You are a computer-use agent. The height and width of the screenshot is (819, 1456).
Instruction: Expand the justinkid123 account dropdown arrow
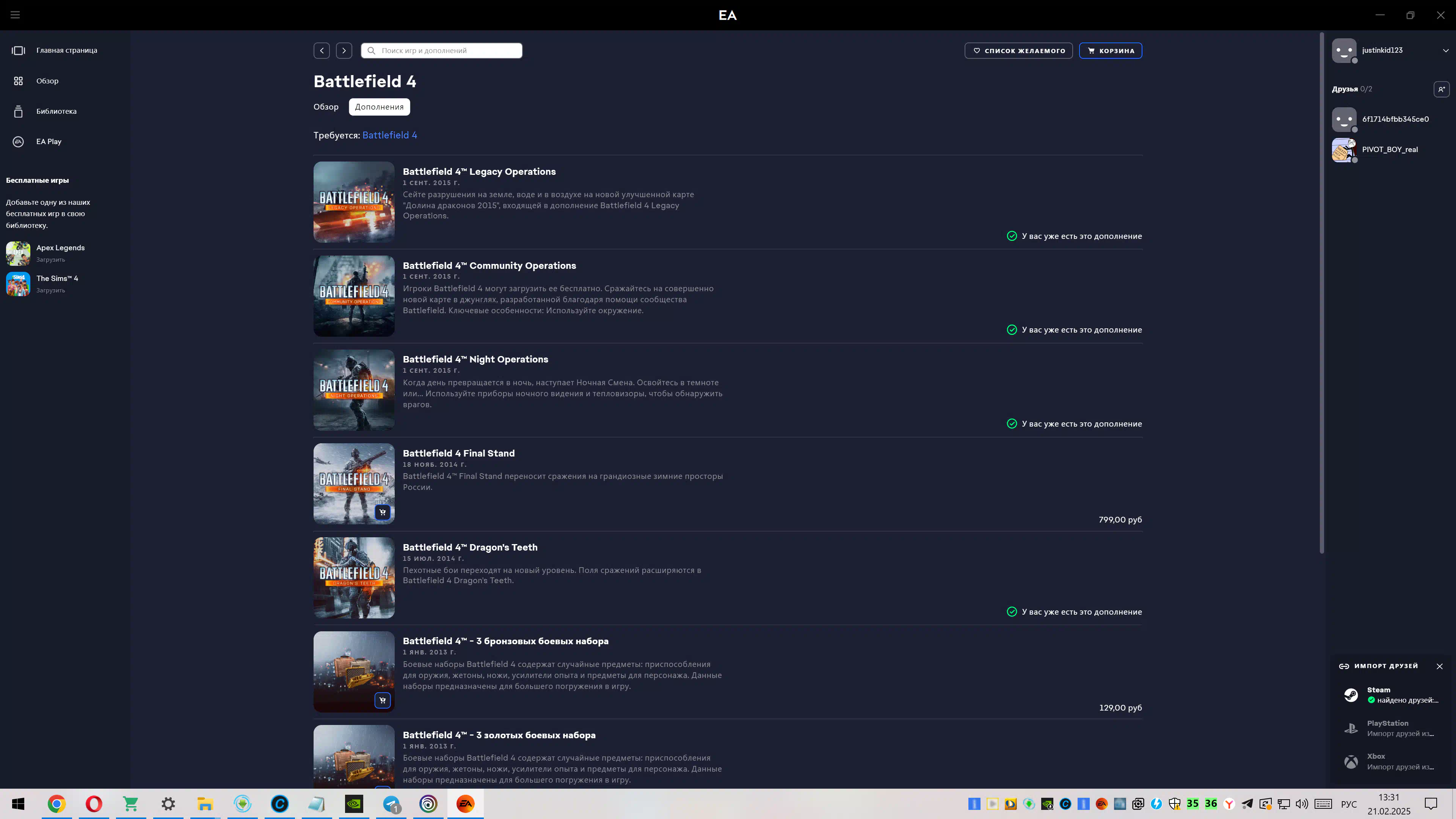(1446, 50)
